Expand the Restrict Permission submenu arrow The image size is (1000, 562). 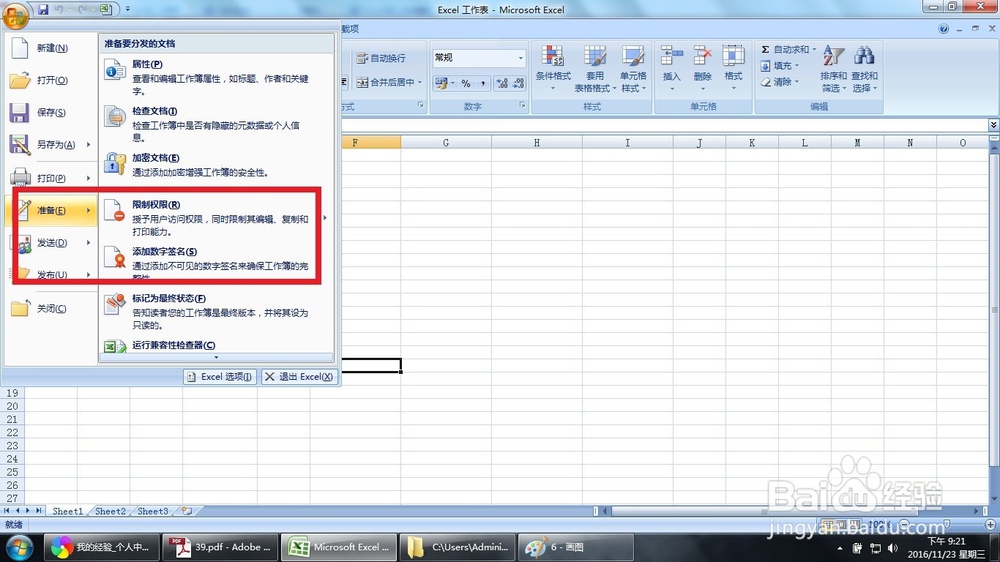point(325,218)
